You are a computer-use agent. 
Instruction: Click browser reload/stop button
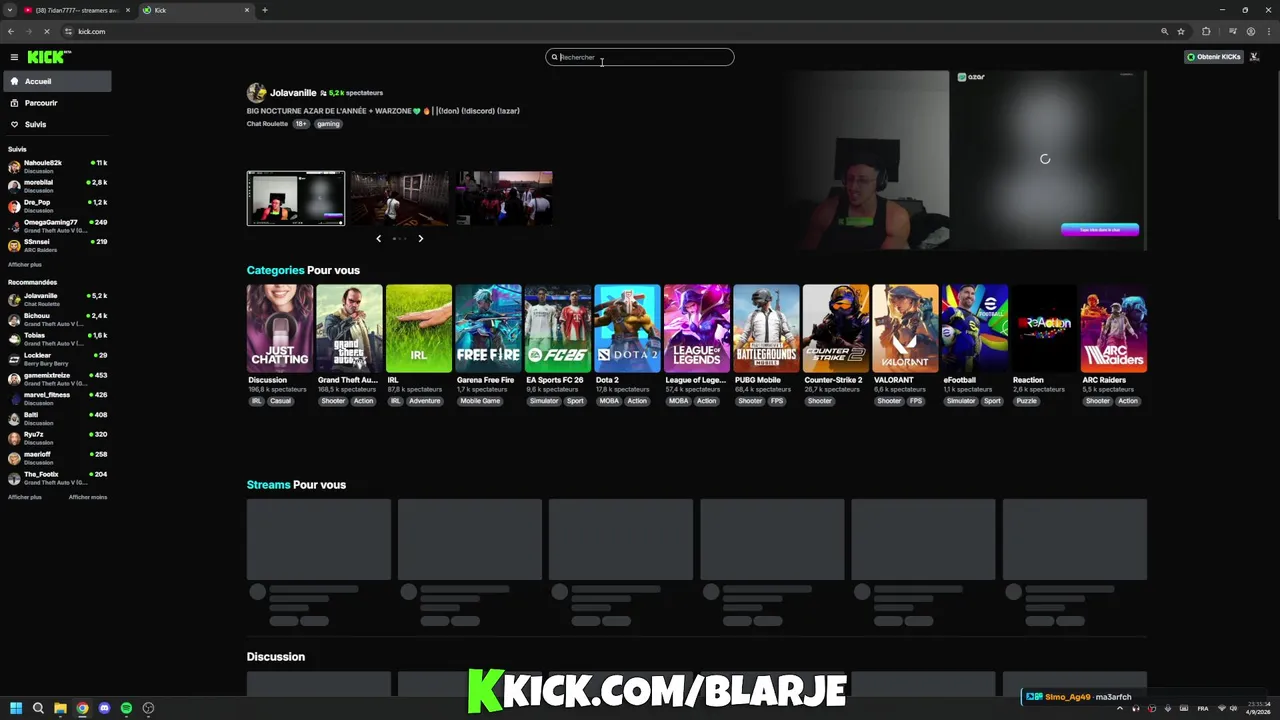pos(47,31)
